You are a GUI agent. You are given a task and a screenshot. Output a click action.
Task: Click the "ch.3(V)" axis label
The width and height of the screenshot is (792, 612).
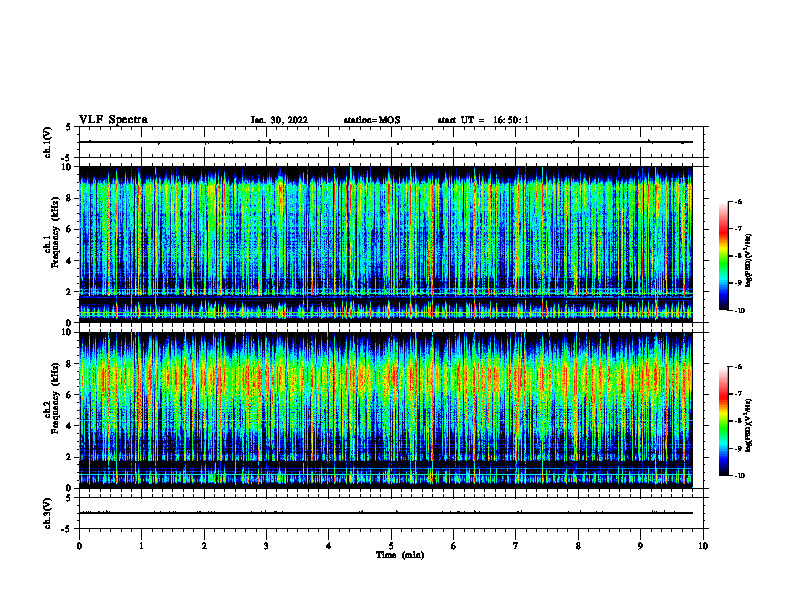click(x=47, y=513)
